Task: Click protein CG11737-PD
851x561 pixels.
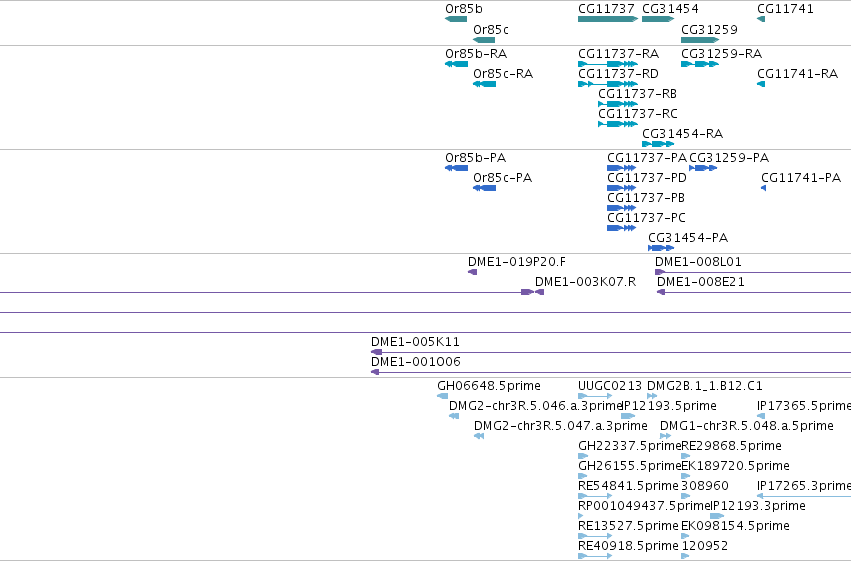Action: (621, 188)
